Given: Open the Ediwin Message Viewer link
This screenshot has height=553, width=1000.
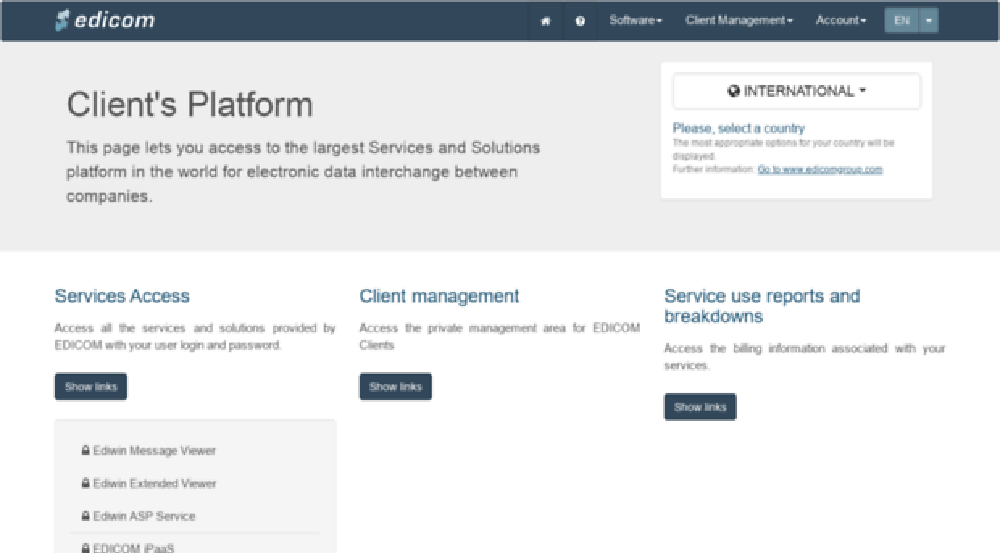Looking at the screenshot, I should pos(154,451).
